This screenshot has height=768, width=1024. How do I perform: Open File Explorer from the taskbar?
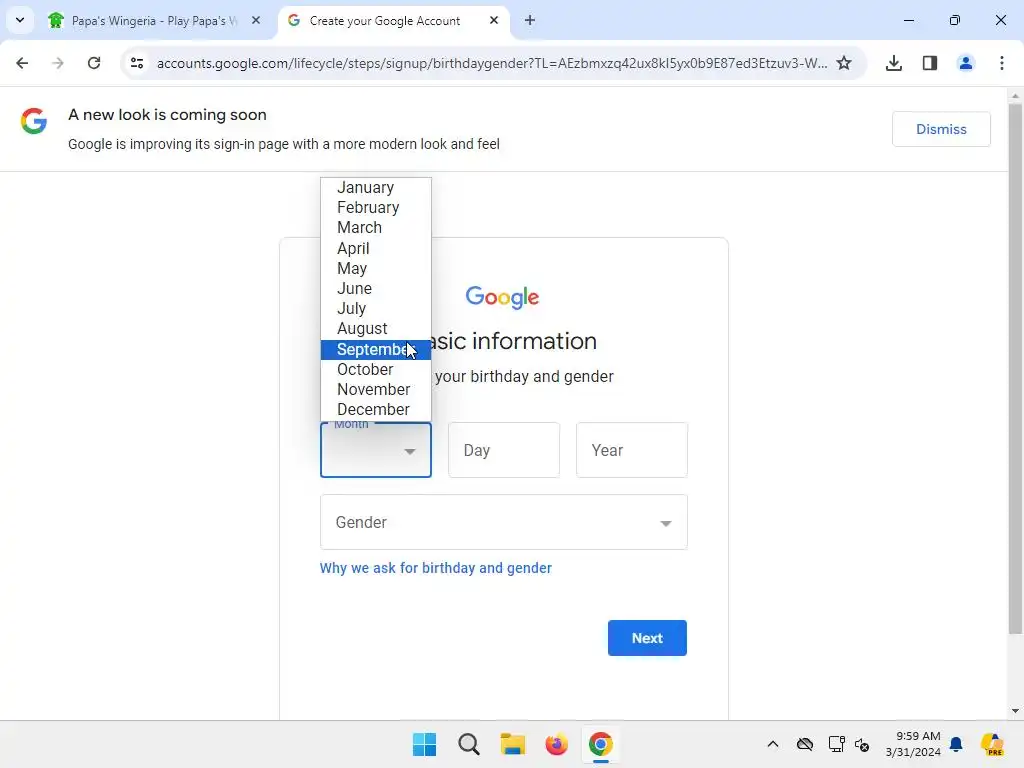[x=513, y=744]
